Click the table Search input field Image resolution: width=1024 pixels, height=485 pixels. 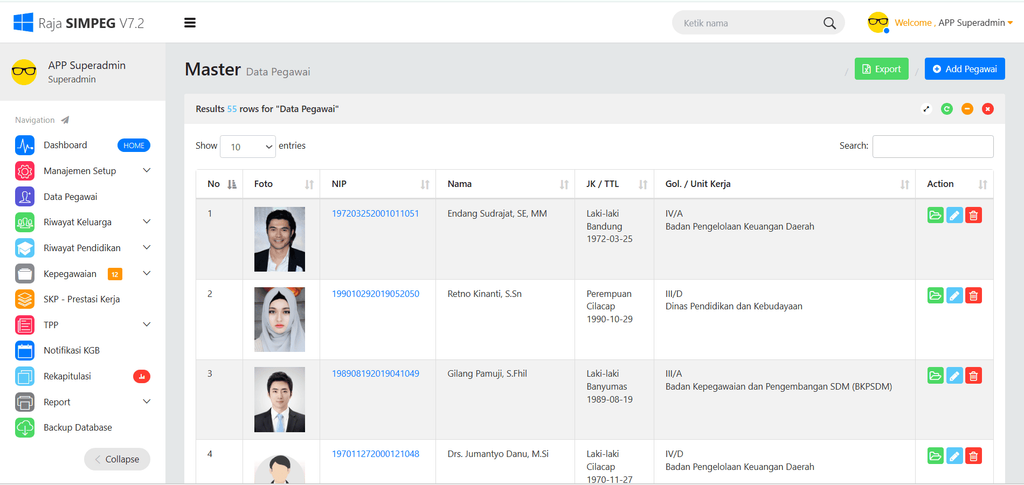pos(933,146)
